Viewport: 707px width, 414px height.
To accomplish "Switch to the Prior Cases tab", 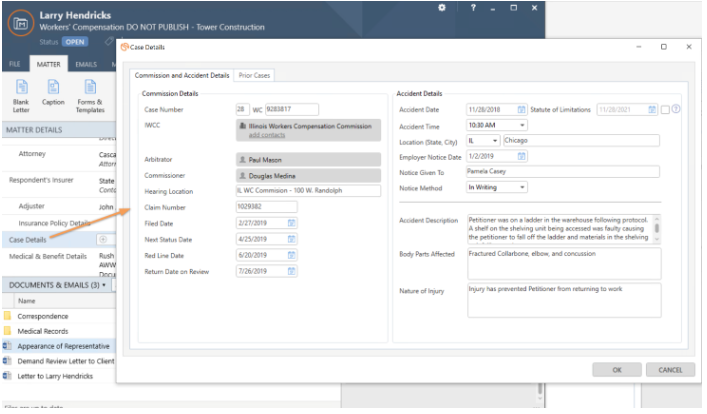I will 254,75.
